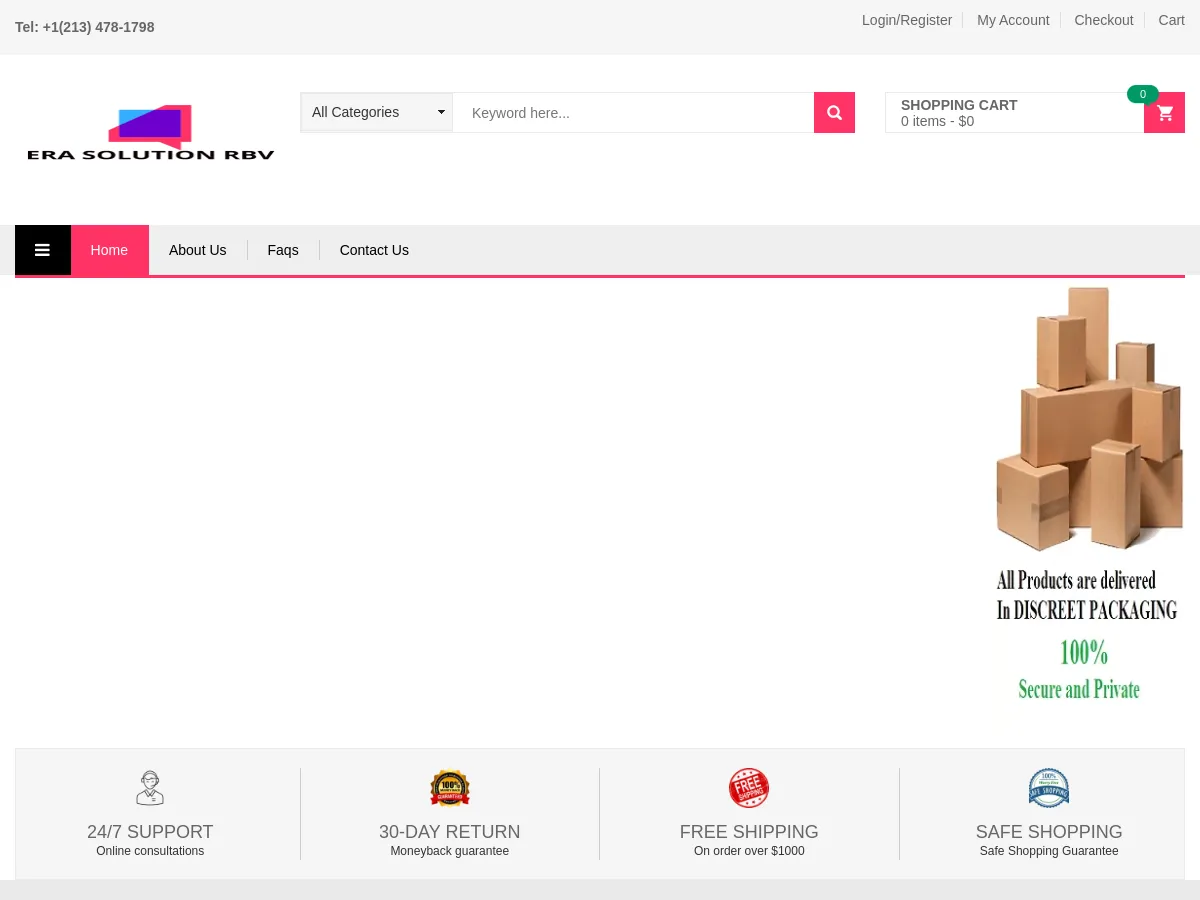
Task: Open the Faqs page
Action: point(282,249)
